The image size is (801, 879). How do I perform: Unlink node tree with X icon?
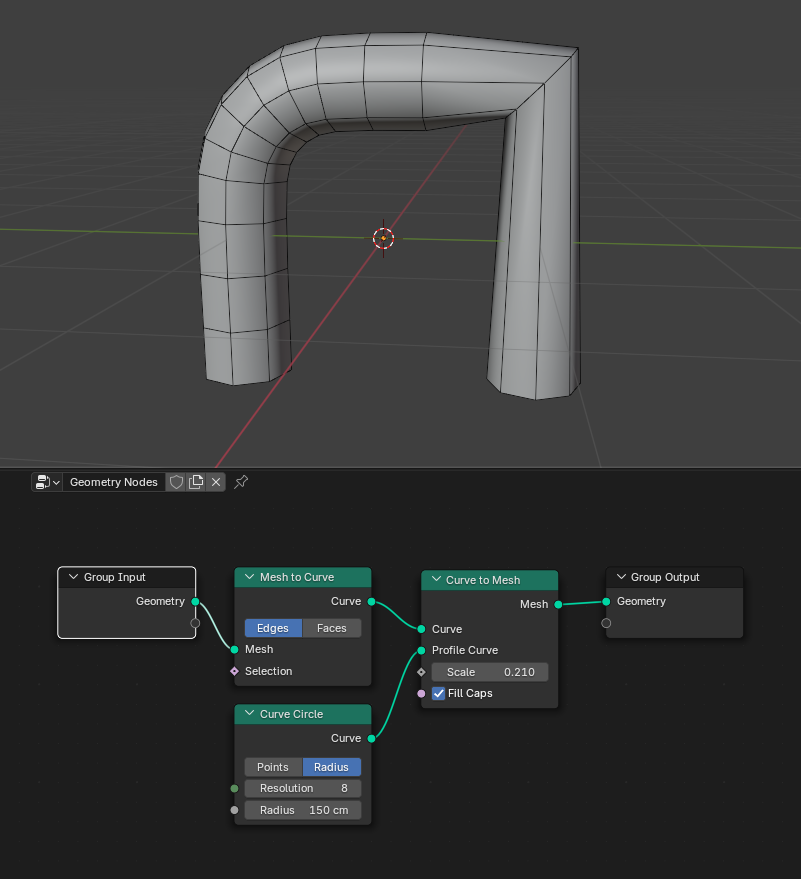(216, 482)
